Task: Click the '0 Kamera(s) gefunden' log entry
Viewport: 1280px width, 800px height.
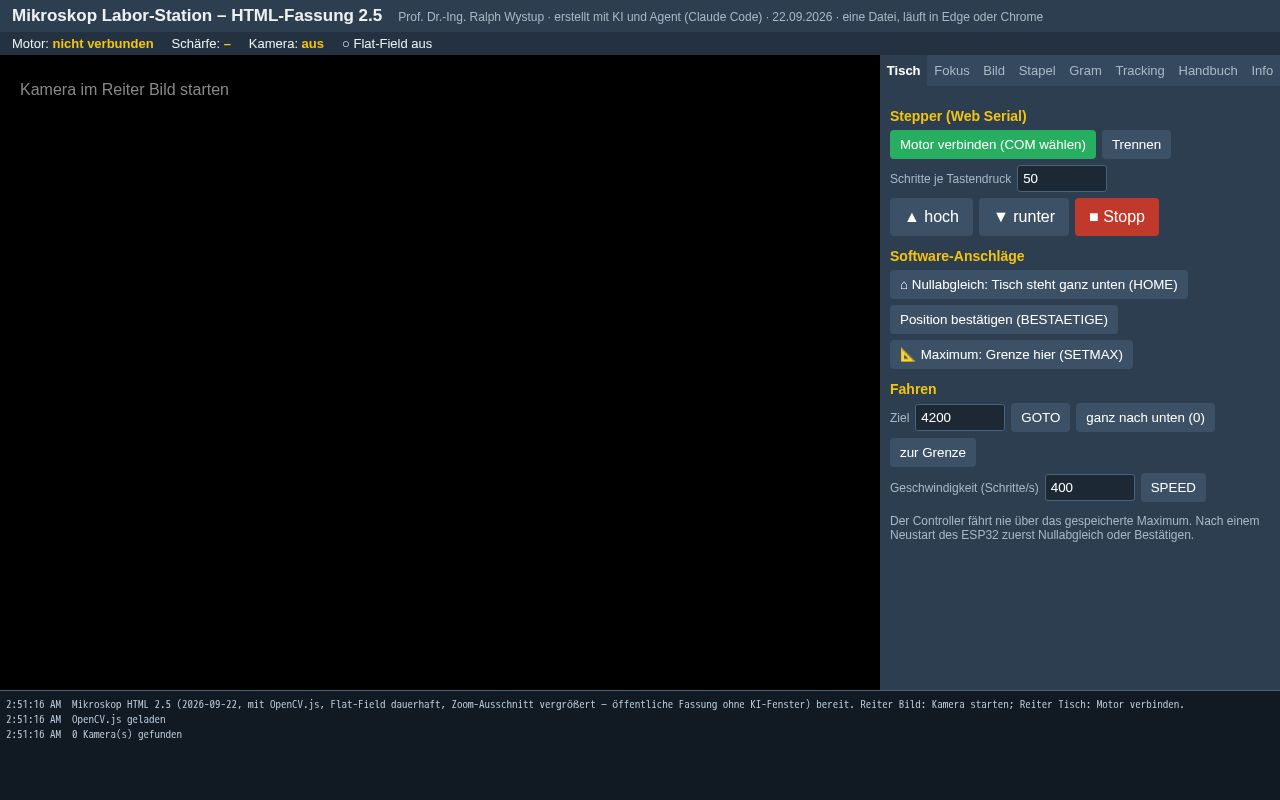Action: click(127, 734)
